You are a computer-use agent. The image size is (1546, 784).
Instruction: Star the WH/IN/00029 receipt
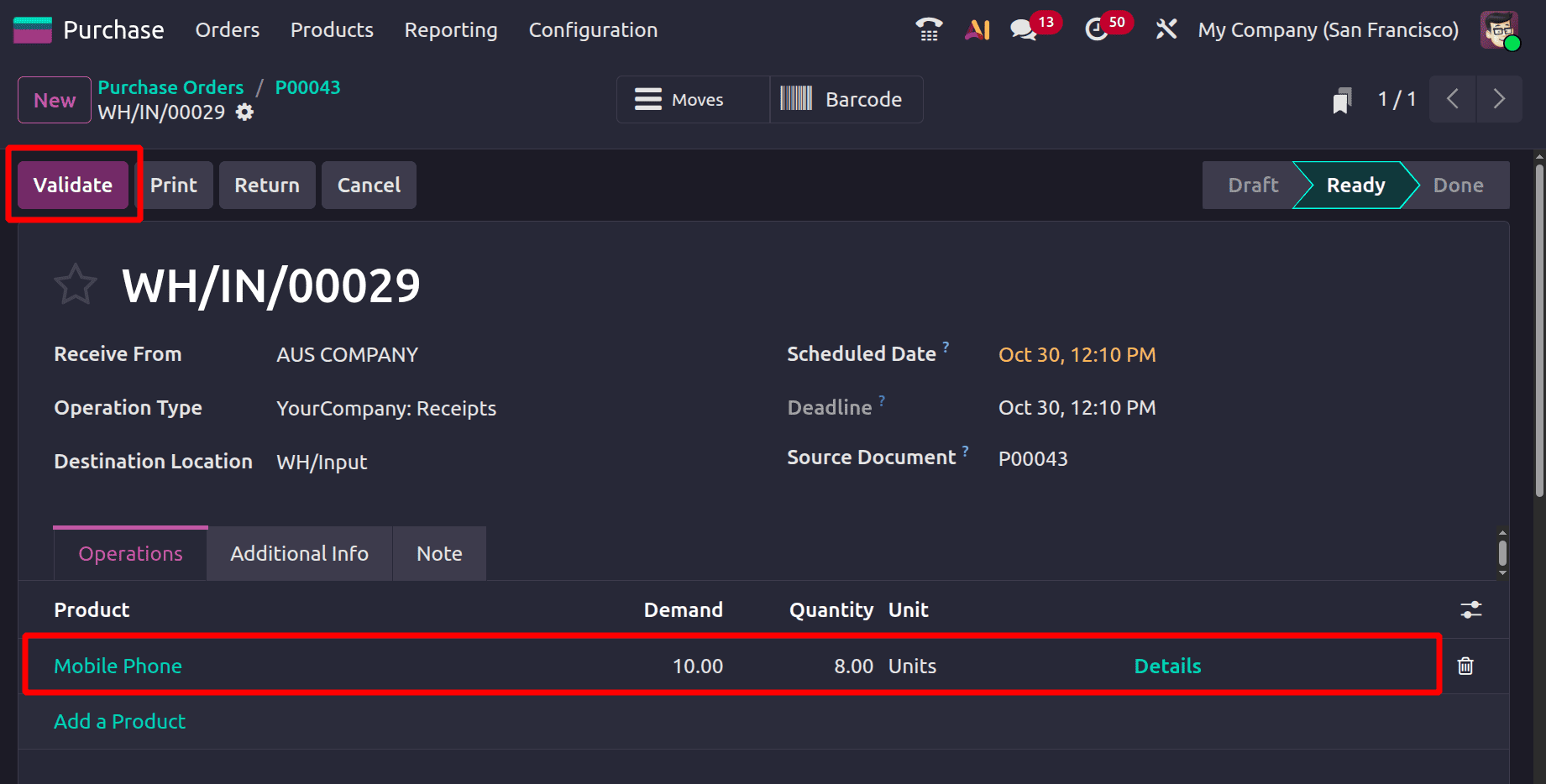[x=76, y=284]
